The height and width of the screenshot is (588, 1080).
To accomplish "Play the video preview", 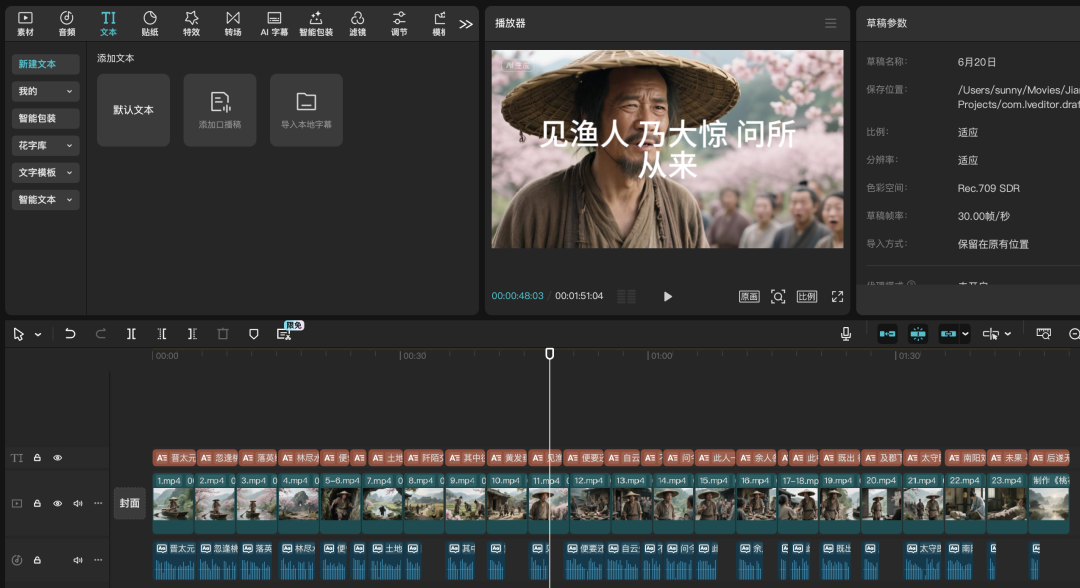I will tap(667, 297).
